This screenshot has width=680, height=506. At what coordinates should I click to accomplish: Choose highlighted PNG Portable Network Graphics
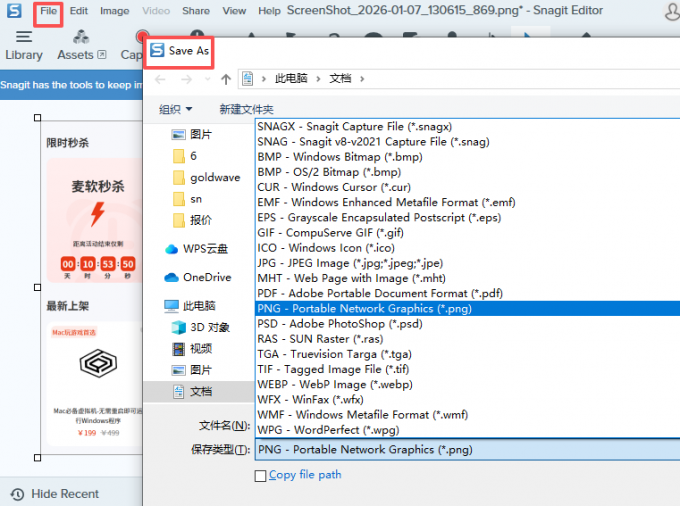tap(468, 309)
